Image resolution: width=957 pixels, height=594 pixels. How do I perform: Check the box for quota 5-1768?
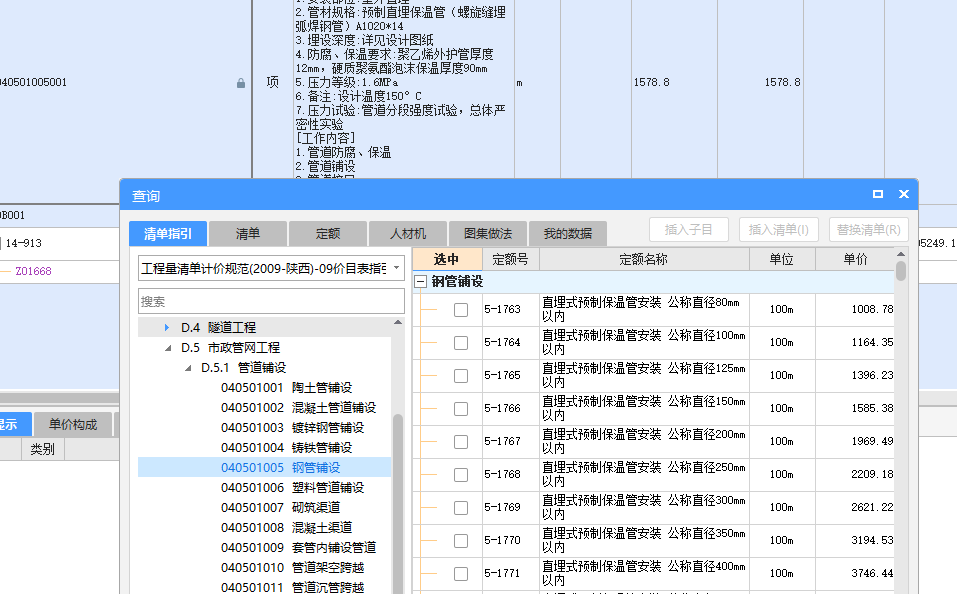(461, 474)
